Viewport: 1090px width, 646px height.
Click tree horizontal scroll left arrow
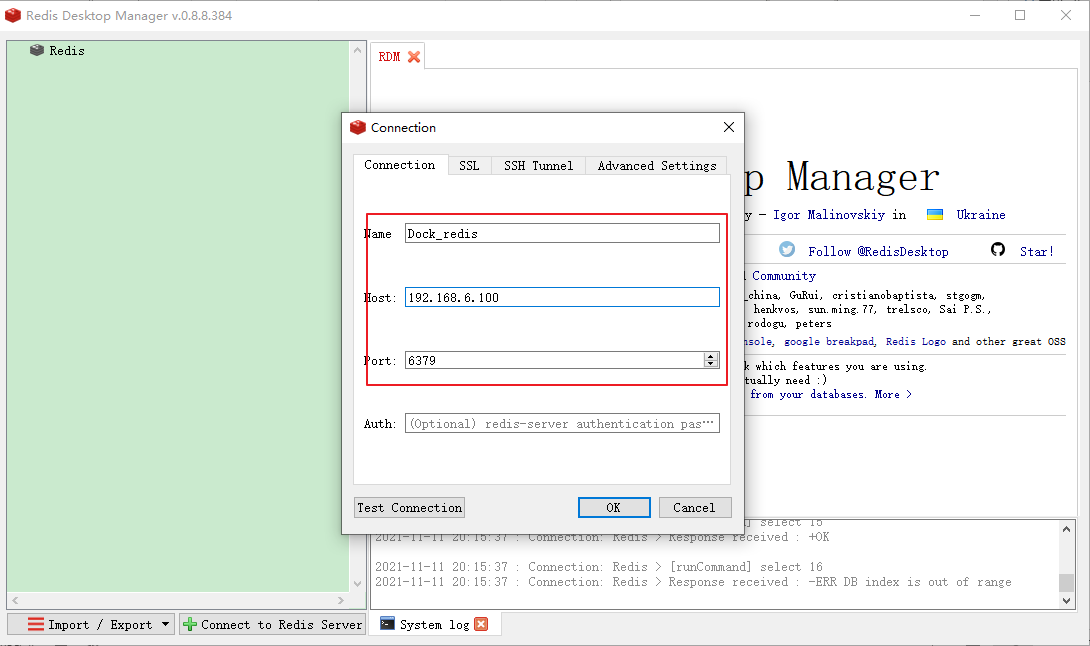point(15,599)
